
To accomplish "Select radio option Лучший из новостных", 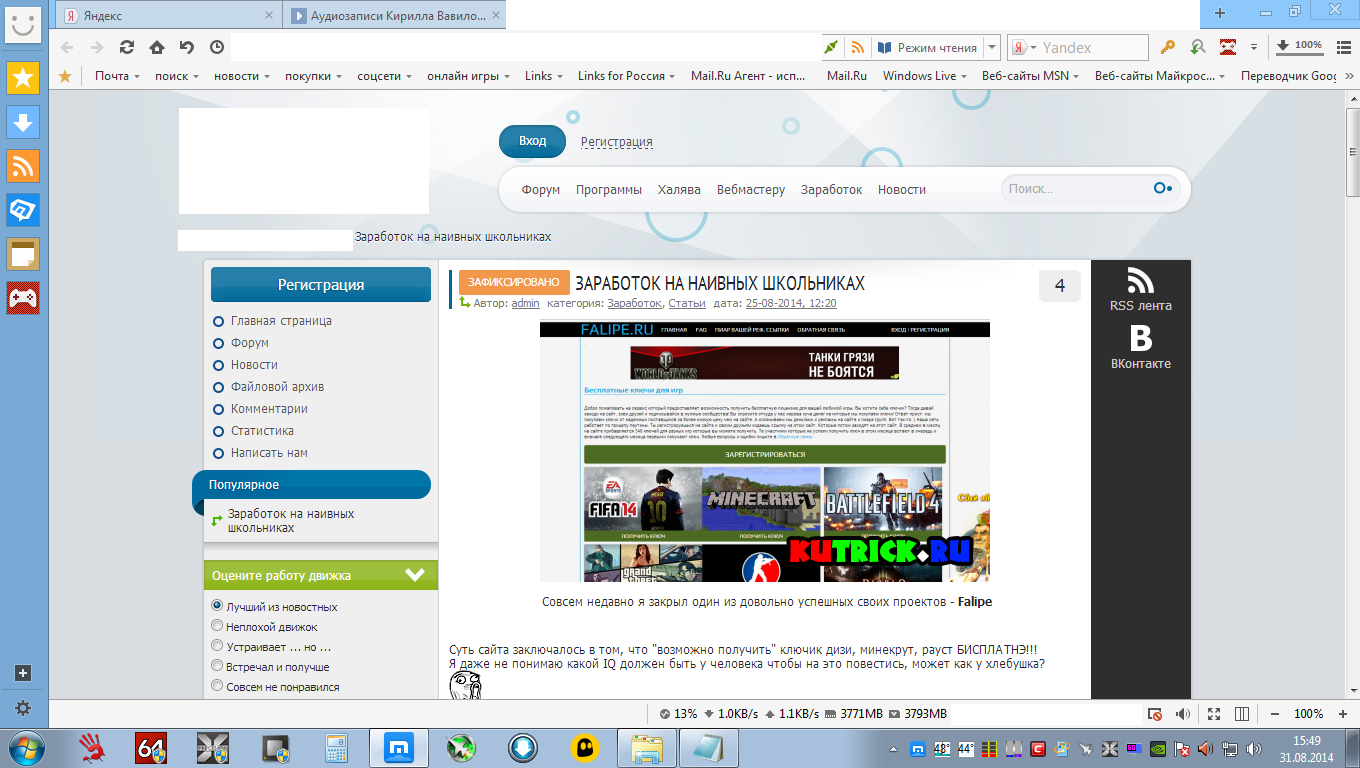I will [x=217, y=606].
